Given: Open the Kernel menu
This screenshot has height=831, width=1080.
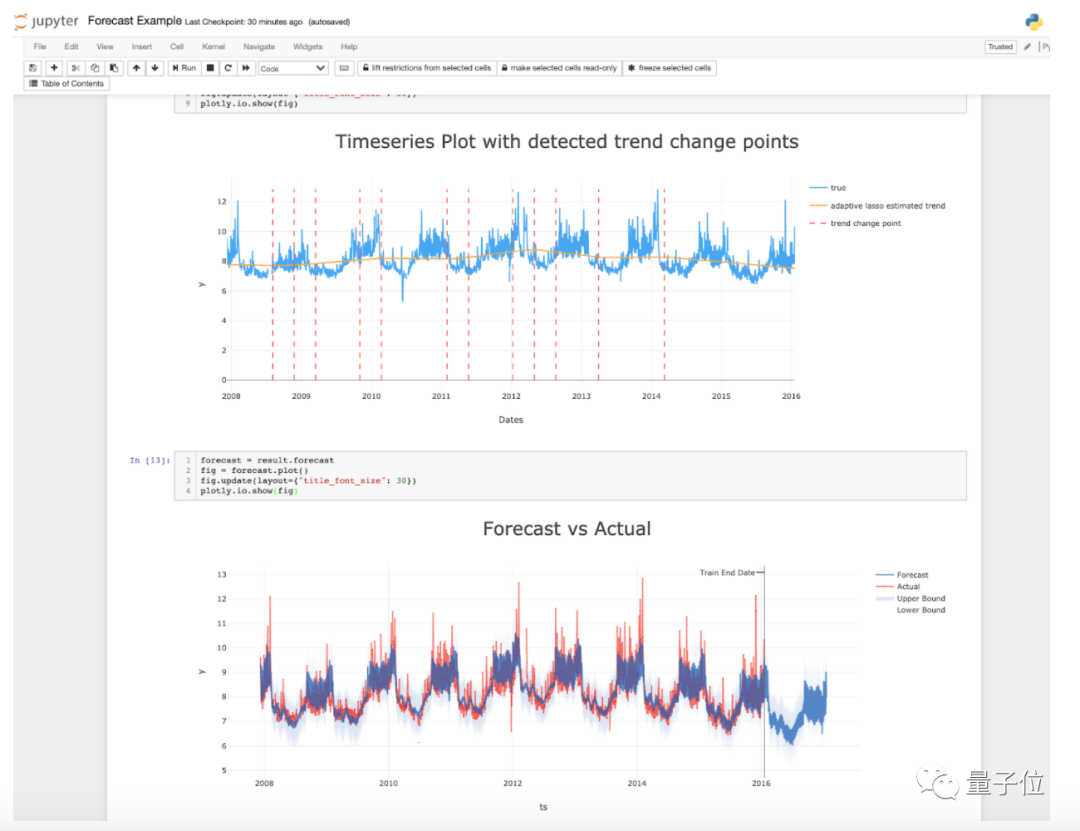Looking at the screenshot, I should point(213,47).
